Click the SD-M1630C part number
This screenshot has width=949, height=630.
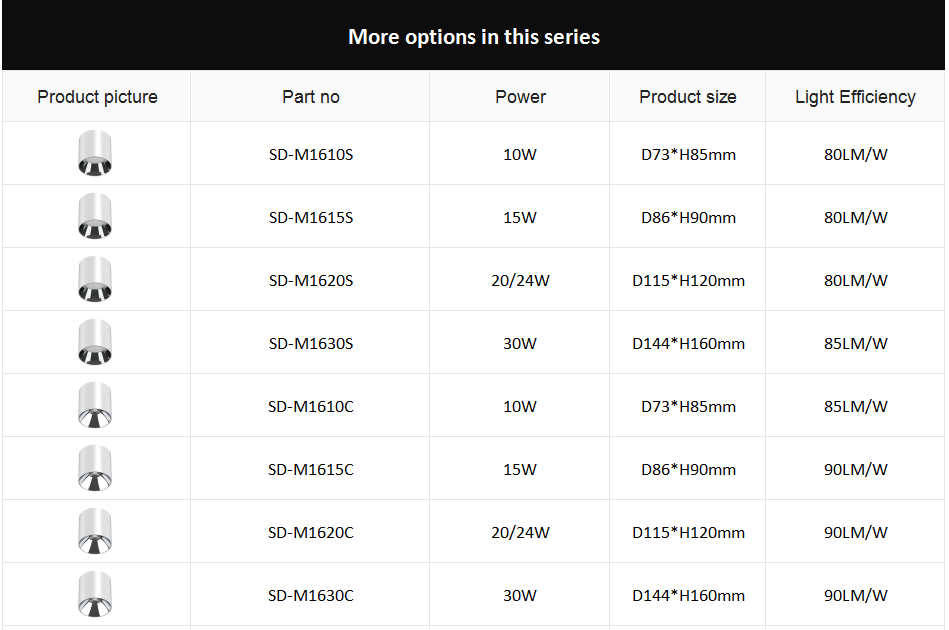pyautogui.click(x=311, y=596)
